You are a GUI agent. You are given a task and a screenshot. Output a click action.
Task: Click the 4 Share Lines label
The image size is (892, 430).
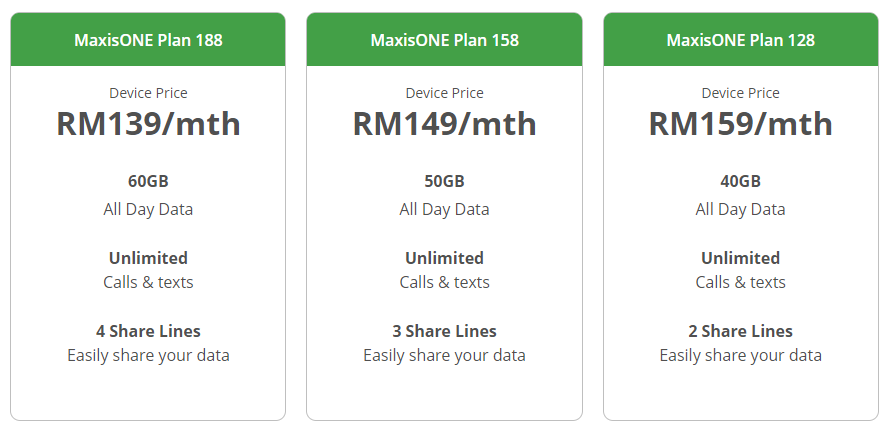pos(148,331)
